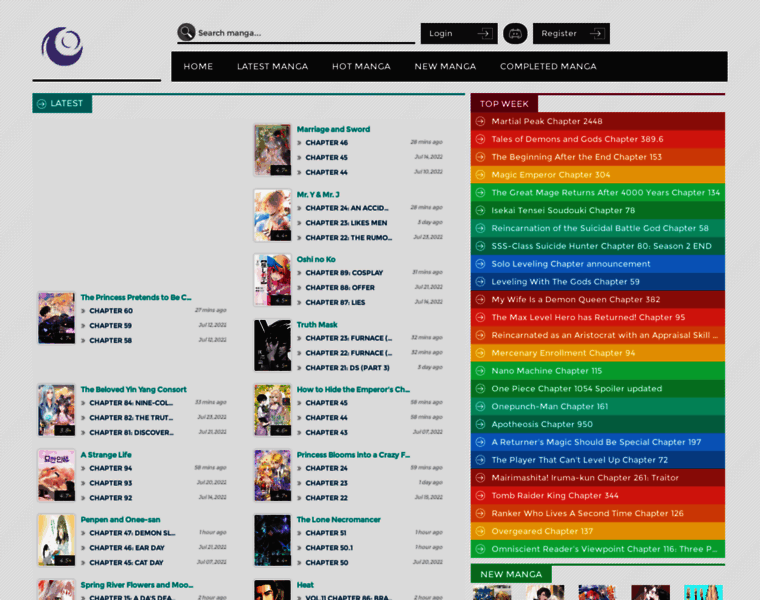Open Mr. Y & Mr. J title link
The width and height of the screenshot is (760, 600).
[x=318, y=194]
